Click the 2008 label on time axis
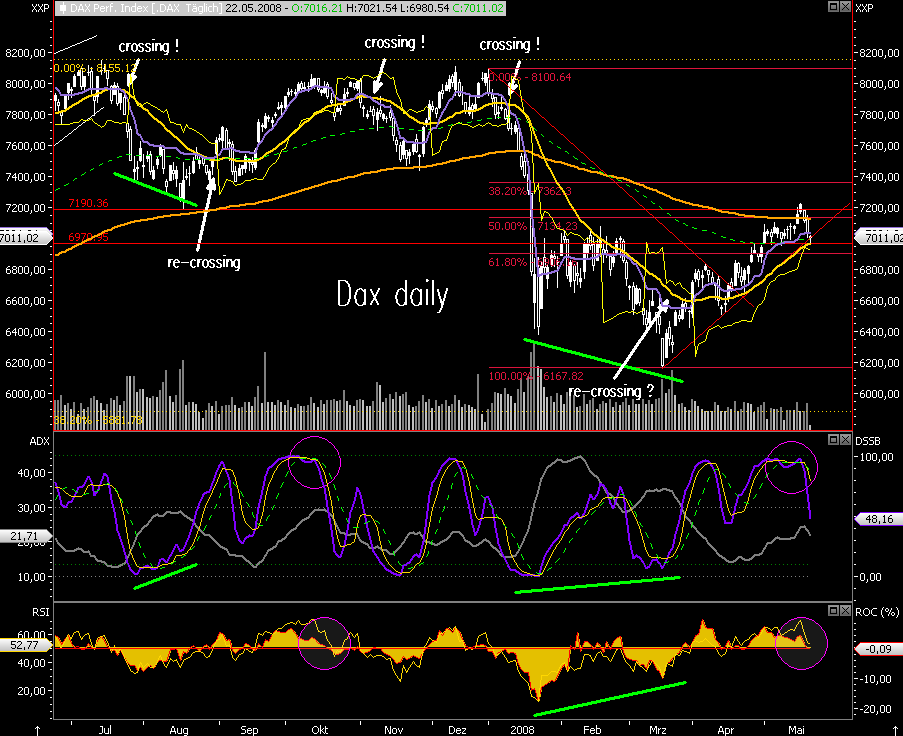903x736 pixels. (x=522, y=730)
